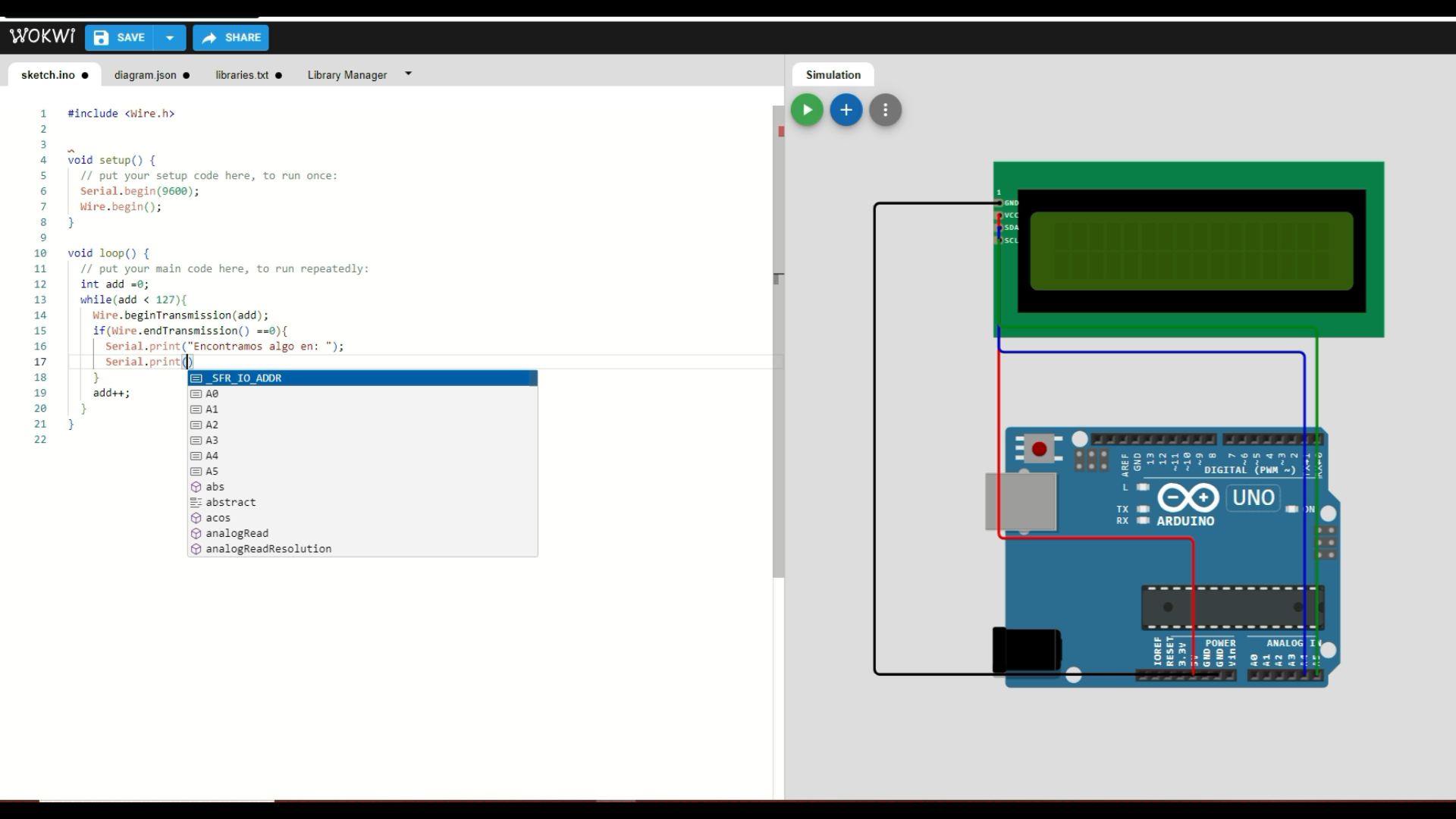Save the project with SAVE button

[119, 37]
